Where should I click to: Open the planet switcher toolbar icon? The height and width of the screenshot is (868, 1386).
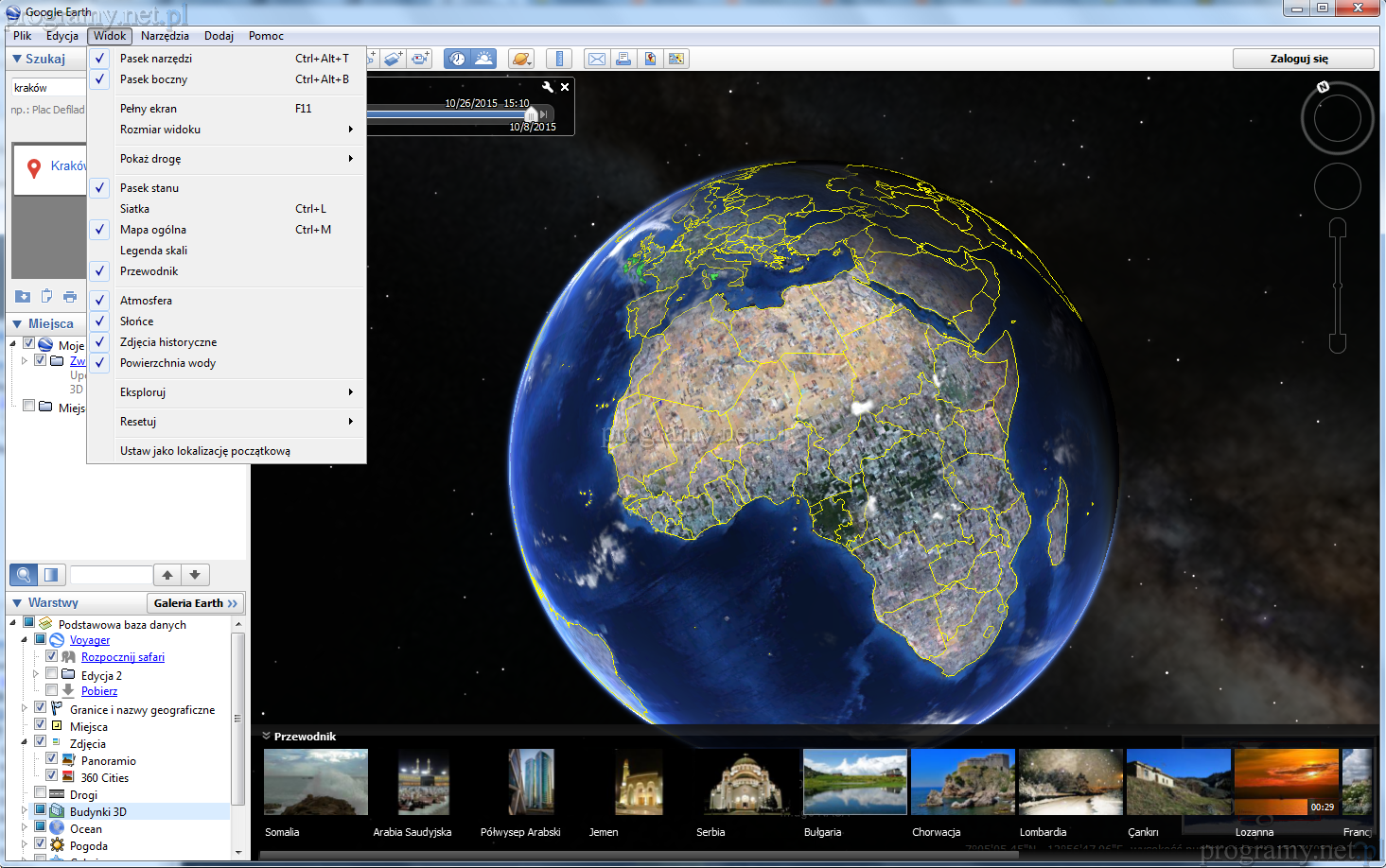coord(520,59)
